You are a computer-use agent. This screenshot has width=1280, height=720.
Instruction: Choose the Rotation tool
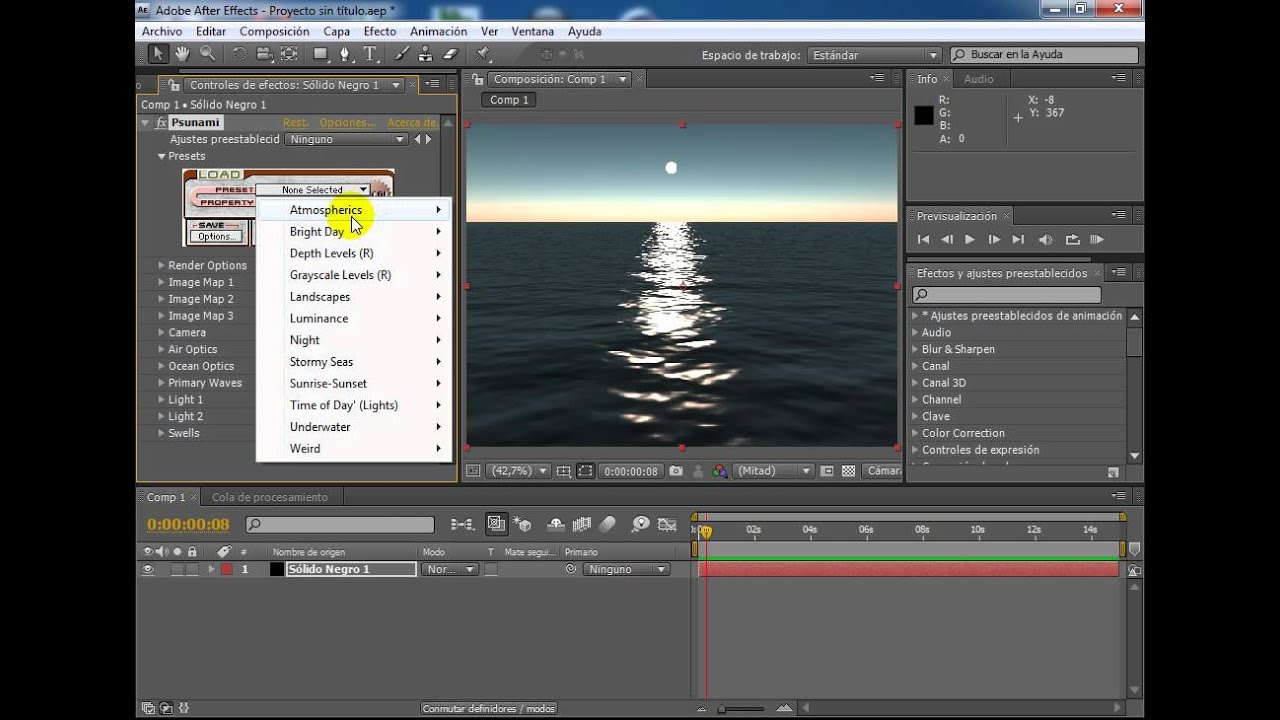click(x=240, y=54)
